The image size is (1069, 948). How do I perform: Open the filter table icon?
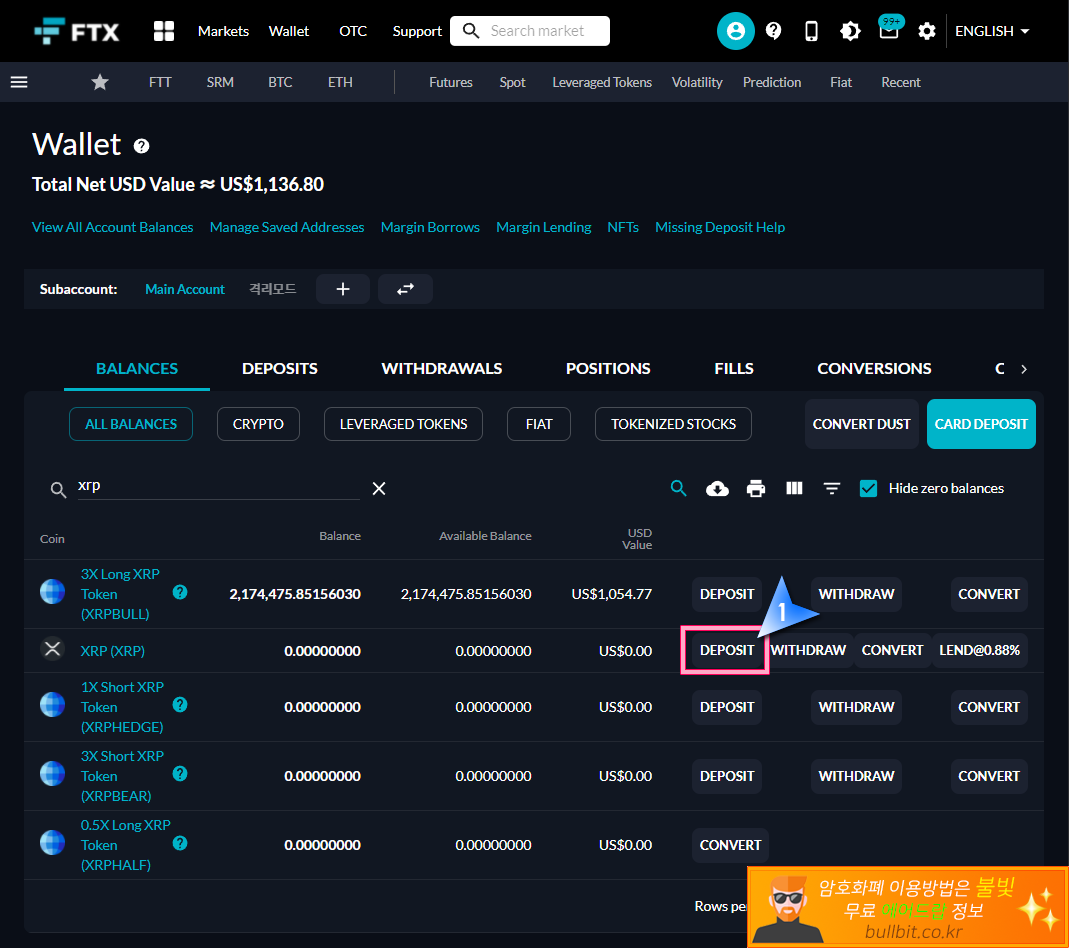tap(832, 489)
